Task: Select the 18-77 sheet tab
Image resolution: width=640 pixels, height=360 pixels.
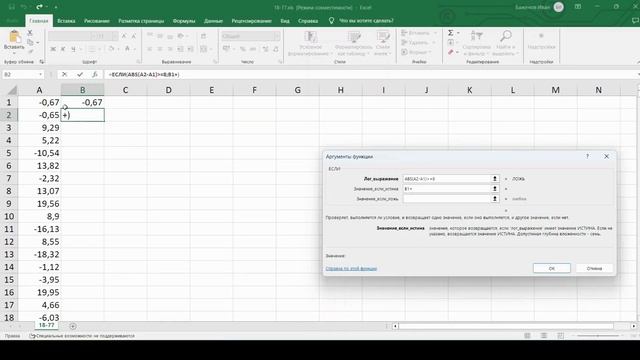Action: pyautogui.click(x=47, y=325)
